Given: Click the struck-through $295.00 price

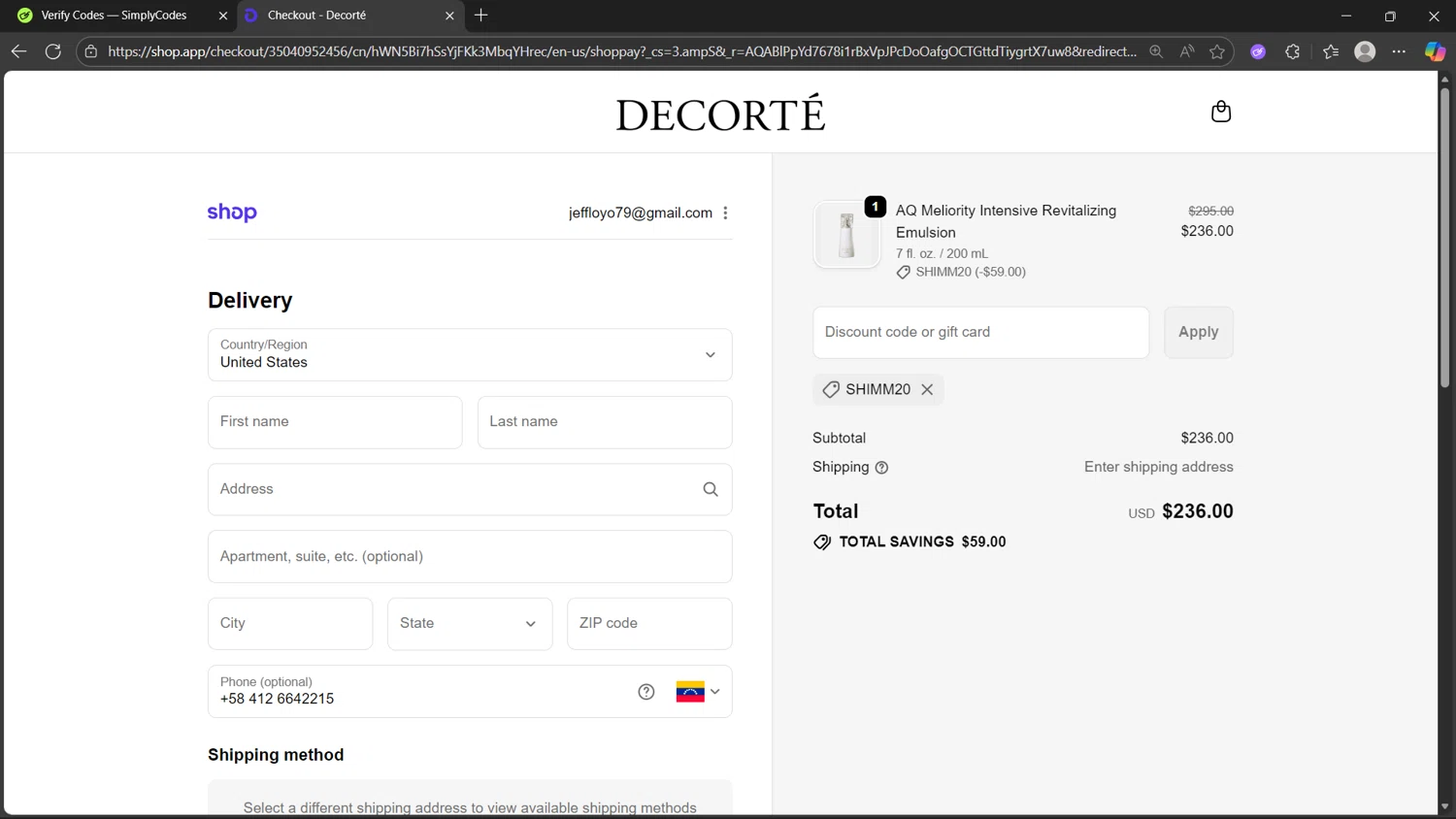Looking at the screenshot, I should click(x=1210, y=211).
